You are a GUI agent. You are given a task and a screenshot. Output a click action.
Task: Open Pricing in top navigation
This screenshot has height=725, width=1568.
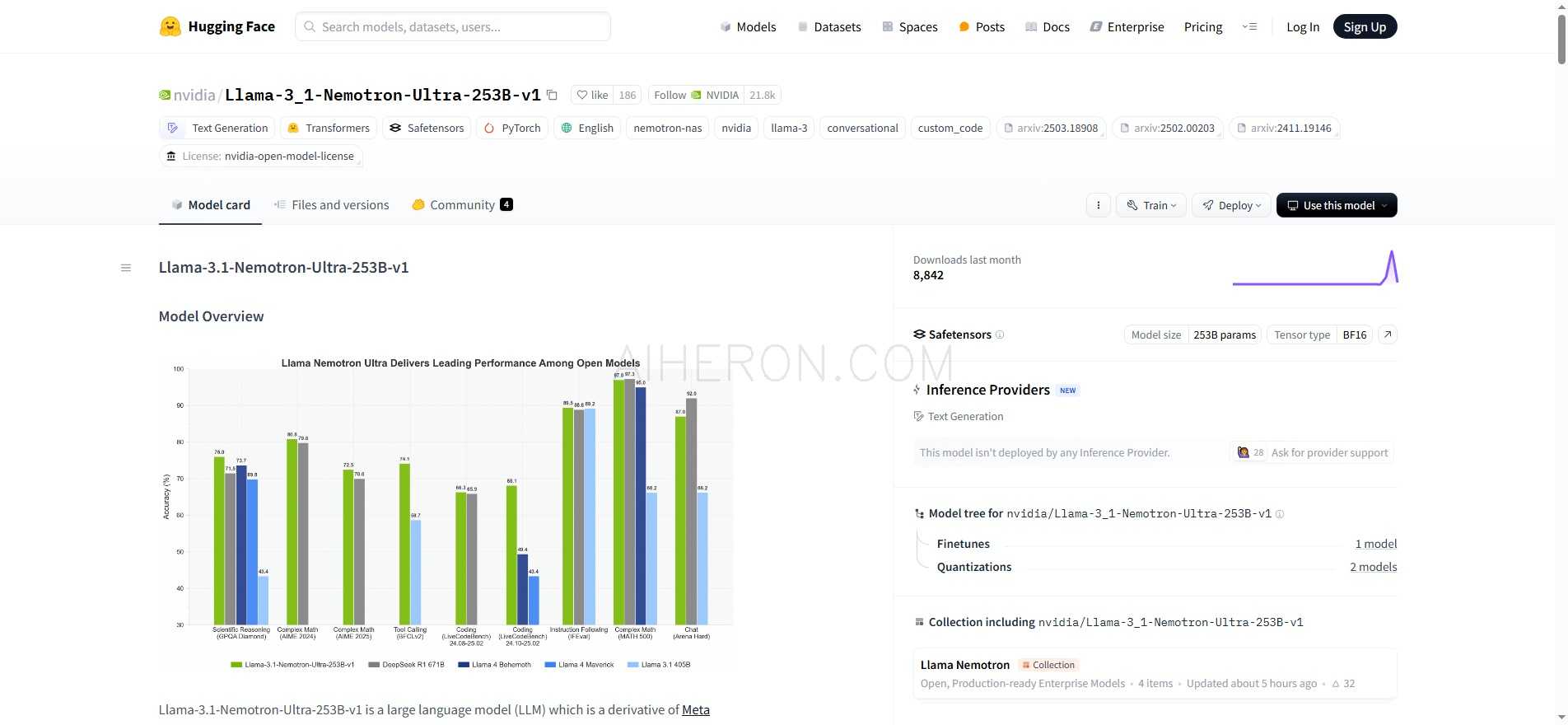tap(1203, 27)
